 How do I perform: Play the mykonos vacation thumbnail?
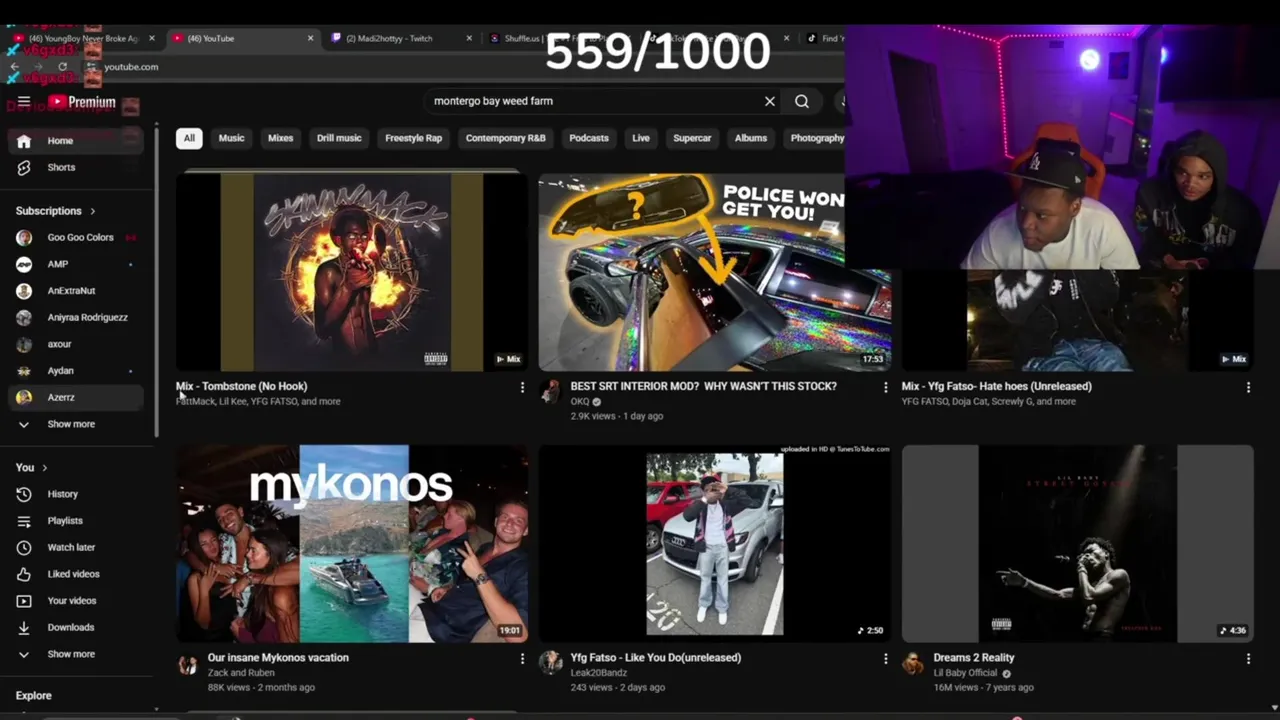352,544
